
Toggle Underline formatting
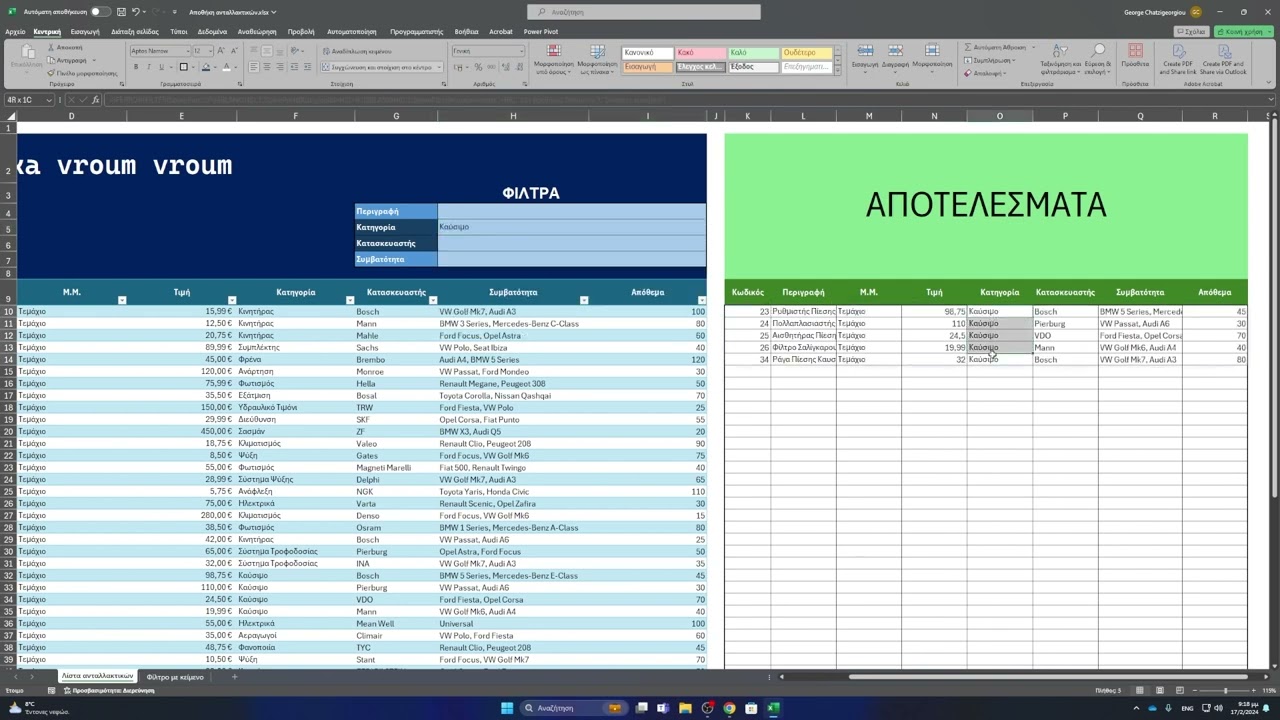click(x=161, y=67)
